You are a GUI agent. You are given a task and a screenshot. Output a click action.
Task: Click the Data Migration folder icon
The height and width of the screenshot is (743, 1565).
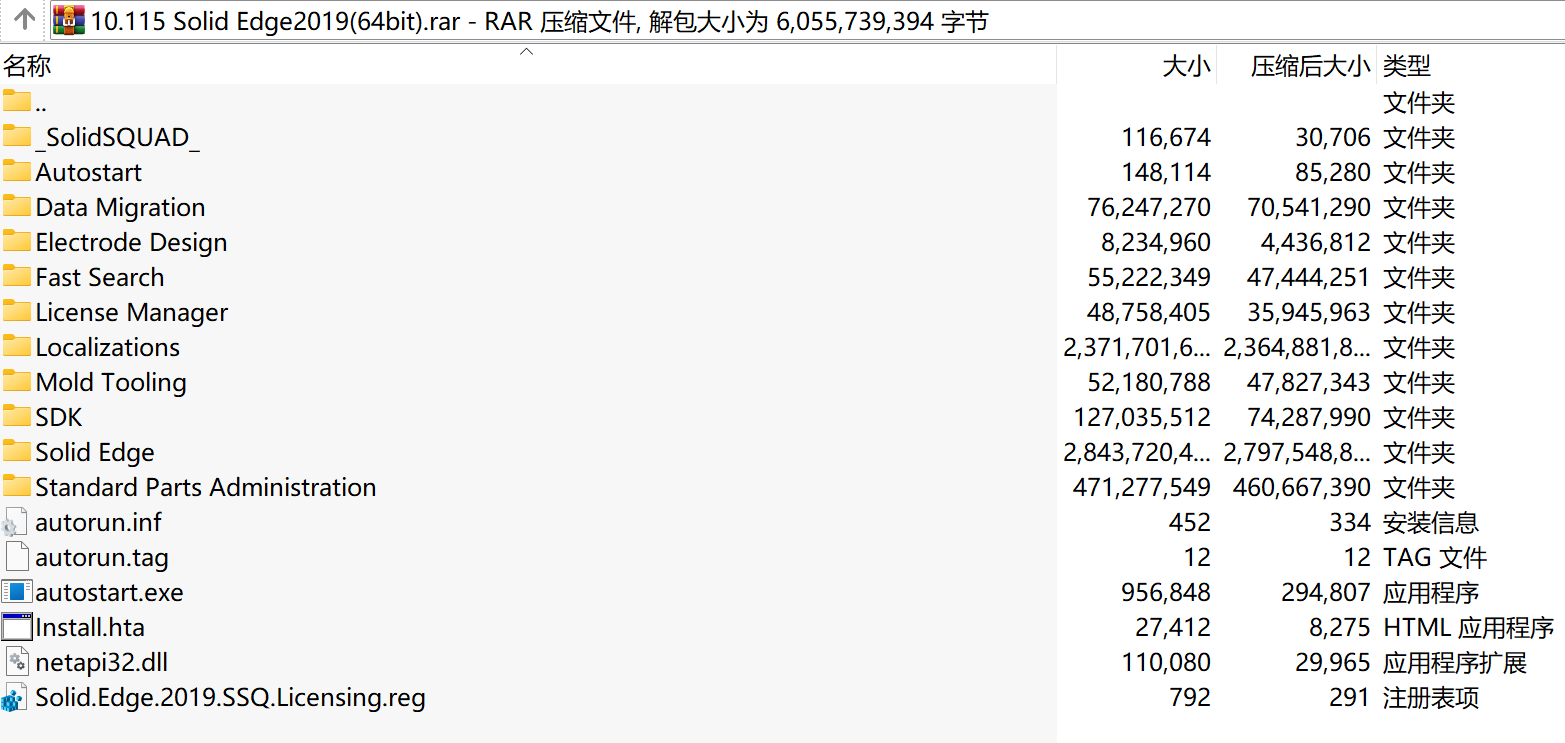pyautogui.click(x=17, y=207)
